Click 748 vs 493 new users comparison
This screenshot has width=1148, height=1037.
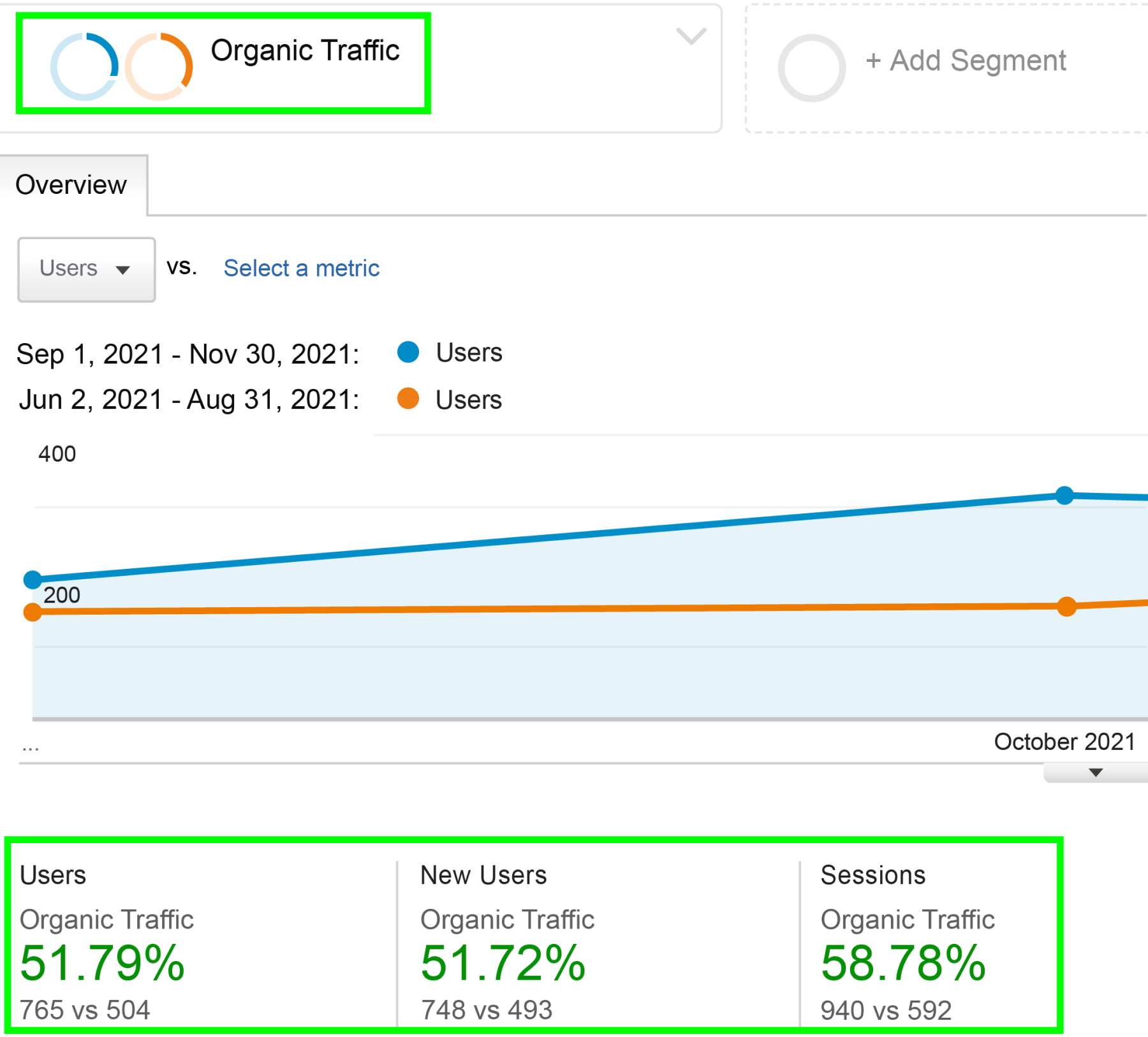487,1010
